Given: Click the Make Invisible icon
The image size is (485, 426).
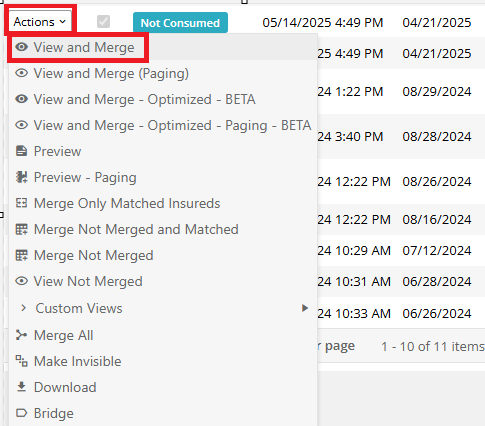Looking at the screenshot, I should point(22,361).
